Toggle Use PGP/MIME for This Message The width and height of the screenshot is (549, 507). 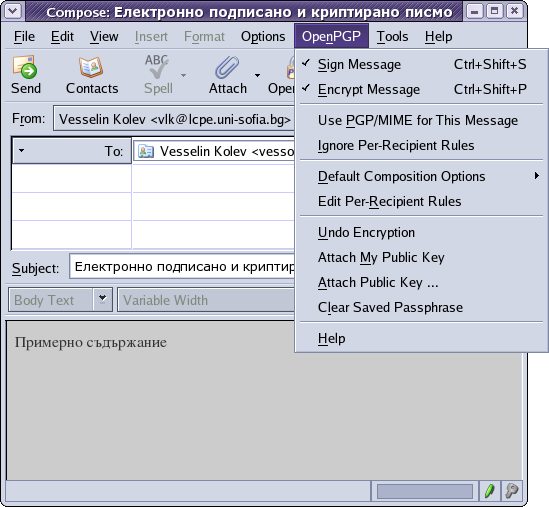pyautogui.click(x=422, y=120)
